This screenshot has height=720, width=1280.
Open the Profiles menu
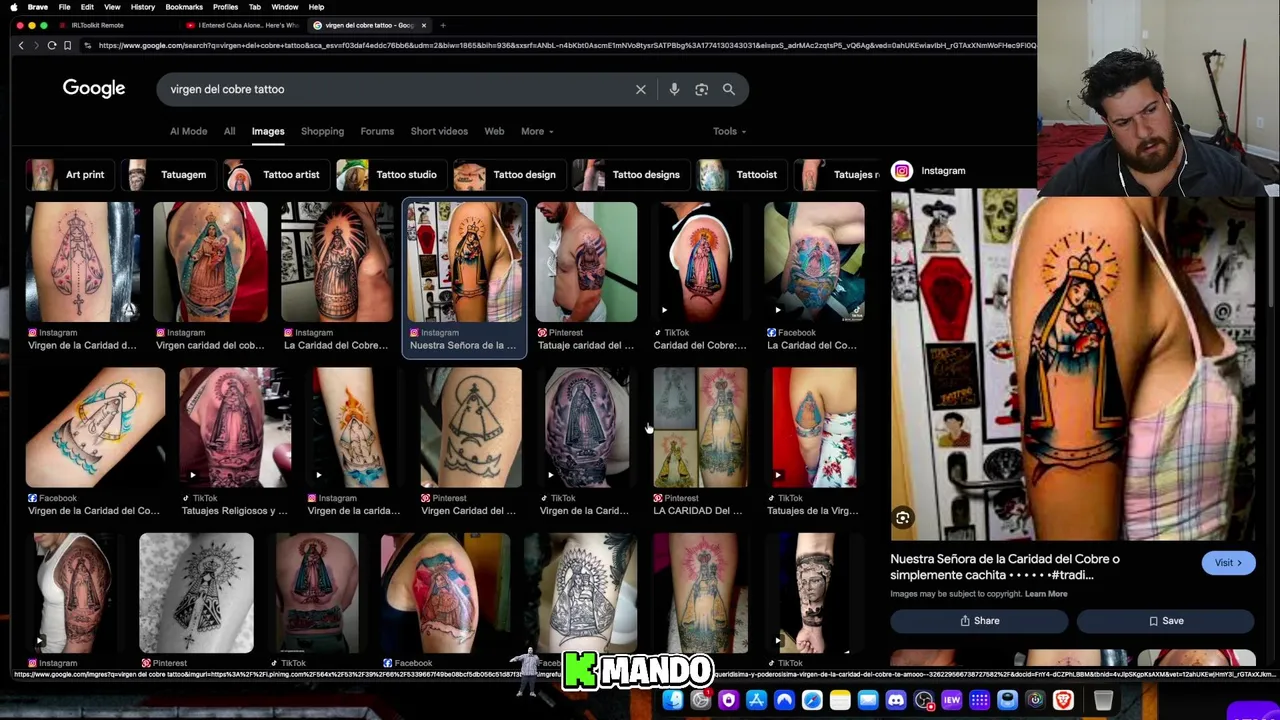pos(225,7)
